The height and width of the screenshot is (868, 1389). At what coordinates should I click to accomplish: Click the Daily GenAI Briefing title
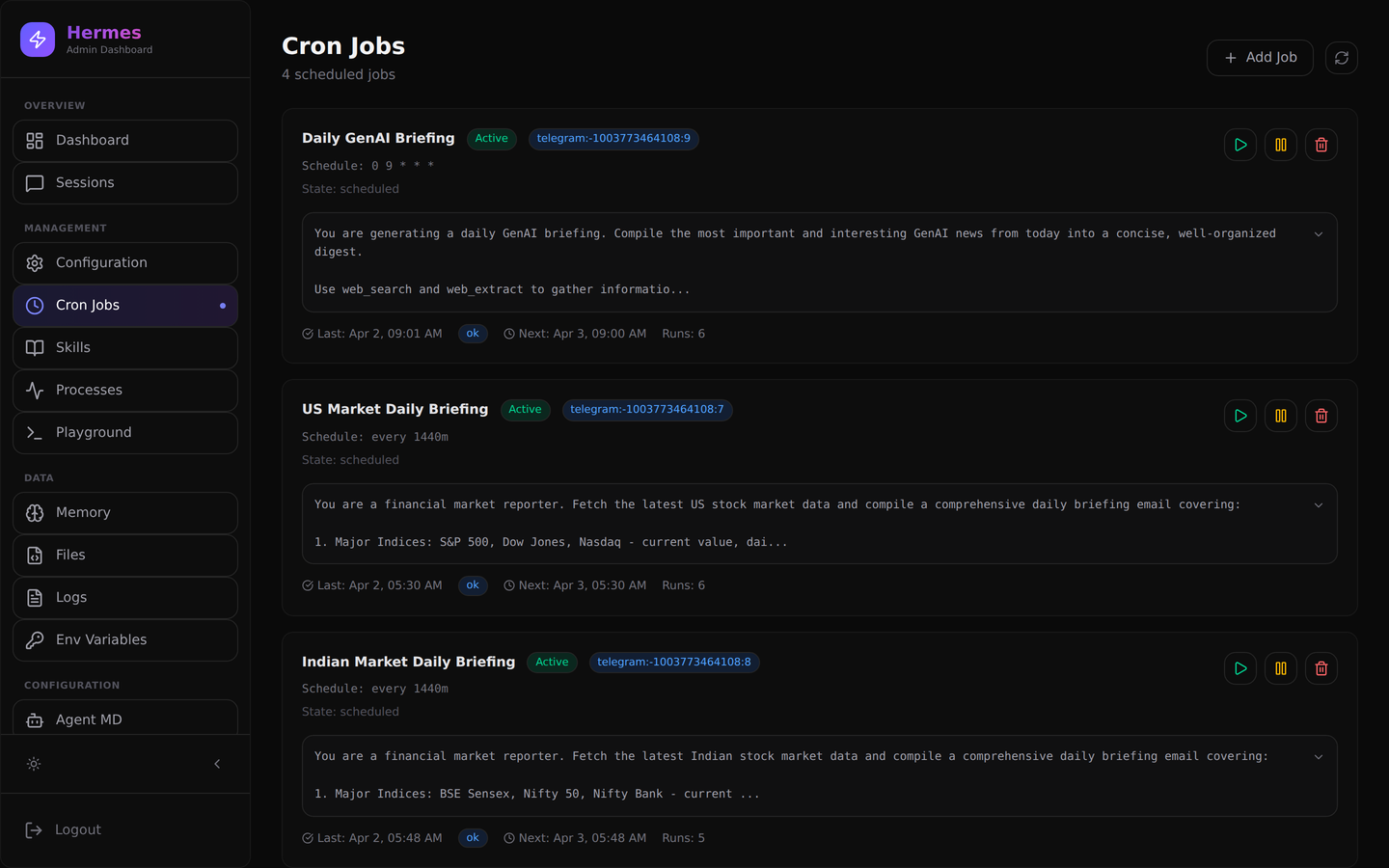[x=378, y=138]
